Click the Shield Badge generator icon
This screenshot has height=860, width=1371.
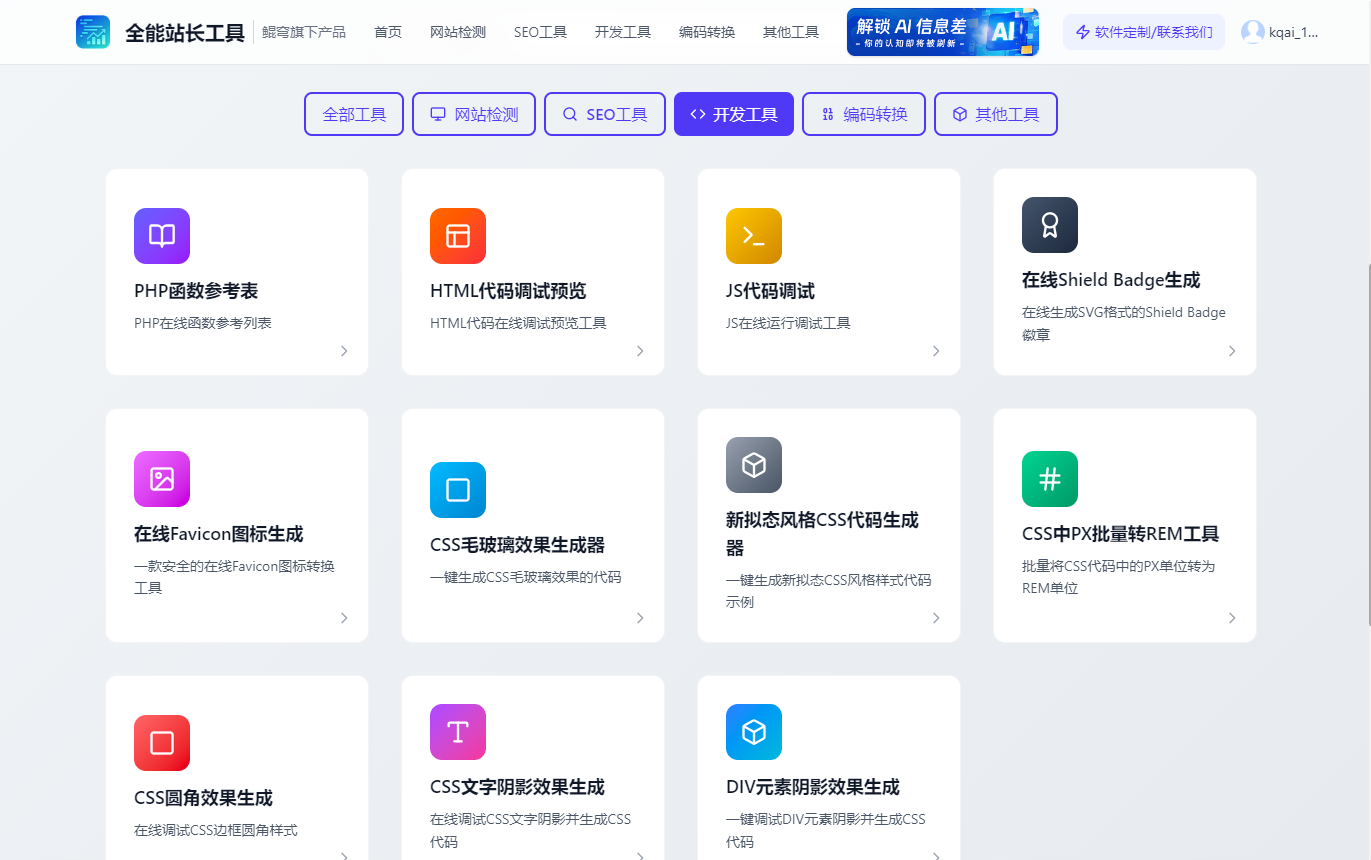[1049, 225]
